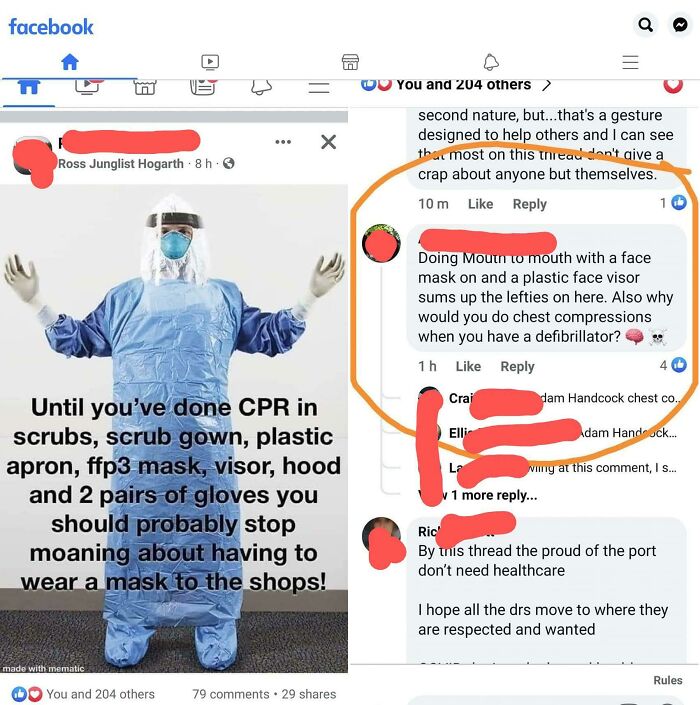Open the Rules link
The image size is (700, 705).
[x=668, y=680]
